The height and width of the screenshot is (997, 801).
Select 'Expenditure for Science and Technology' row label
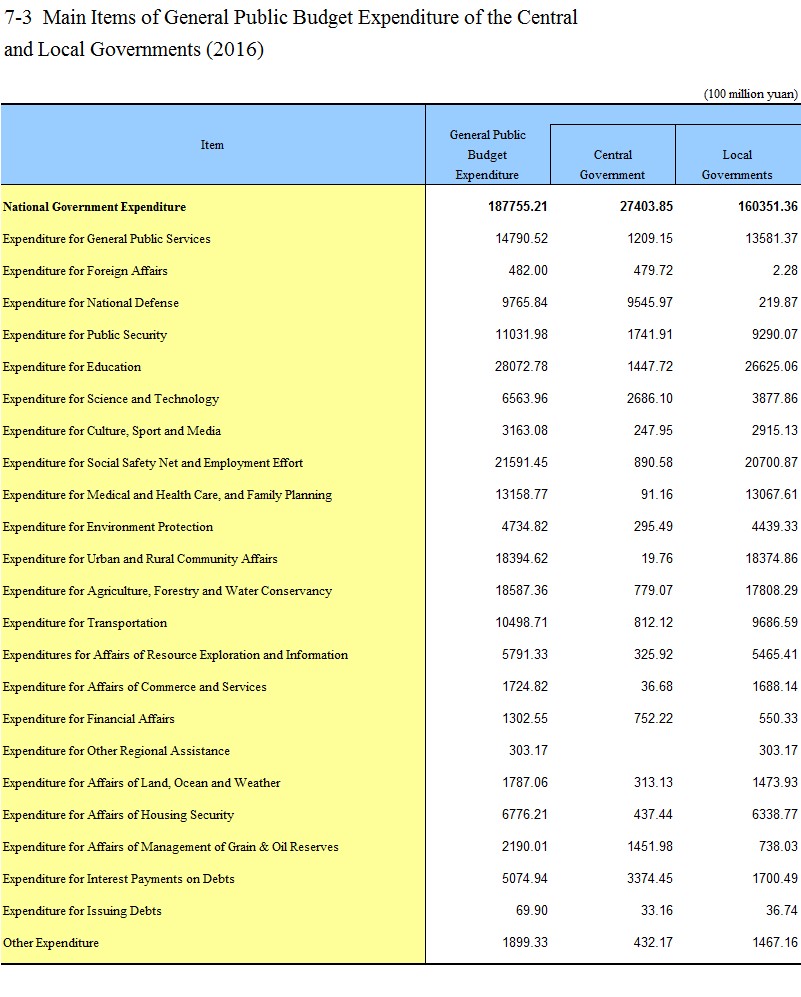click(x=111, y=399)
